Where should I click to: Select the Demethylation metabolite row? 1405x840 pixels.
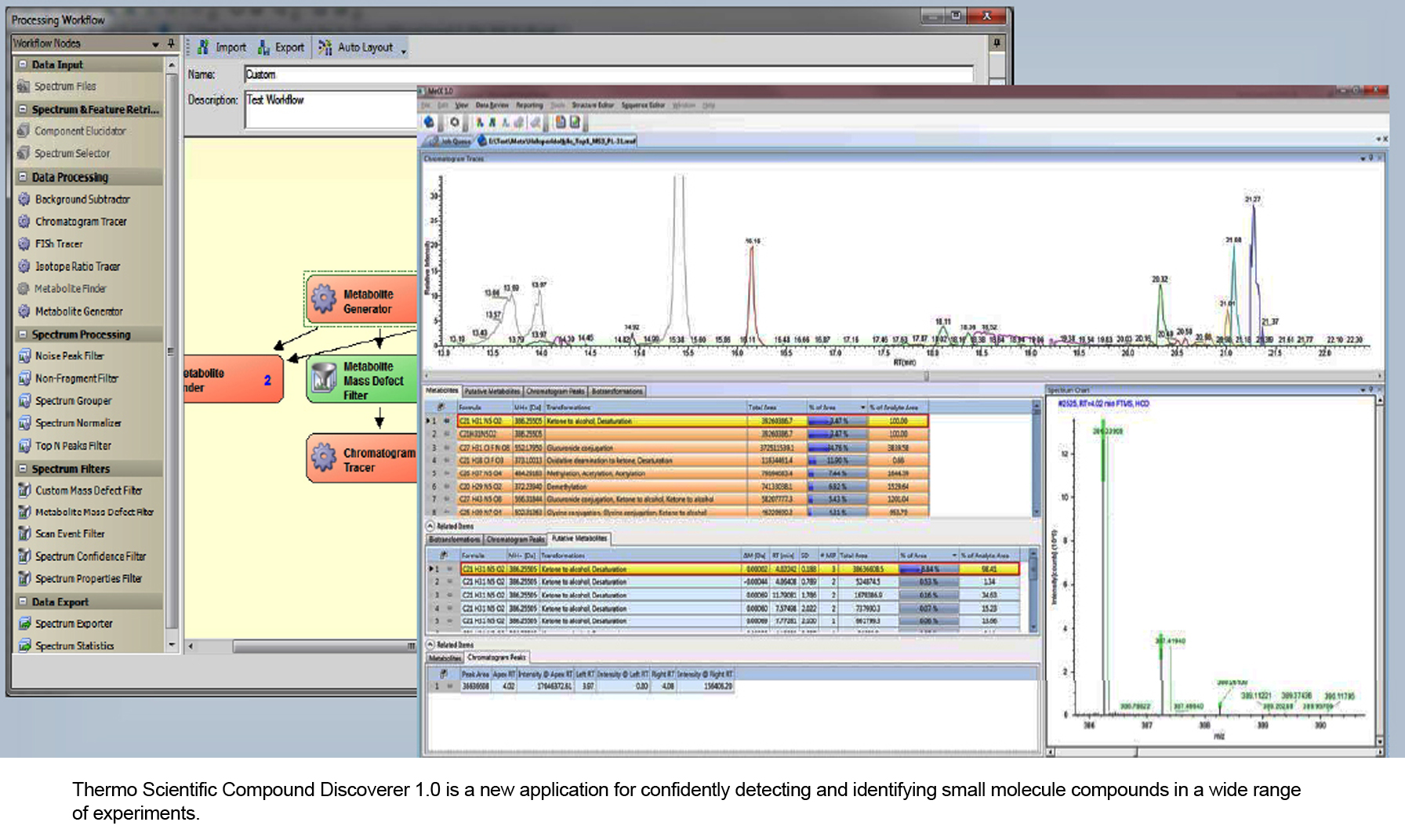[693, 487]
